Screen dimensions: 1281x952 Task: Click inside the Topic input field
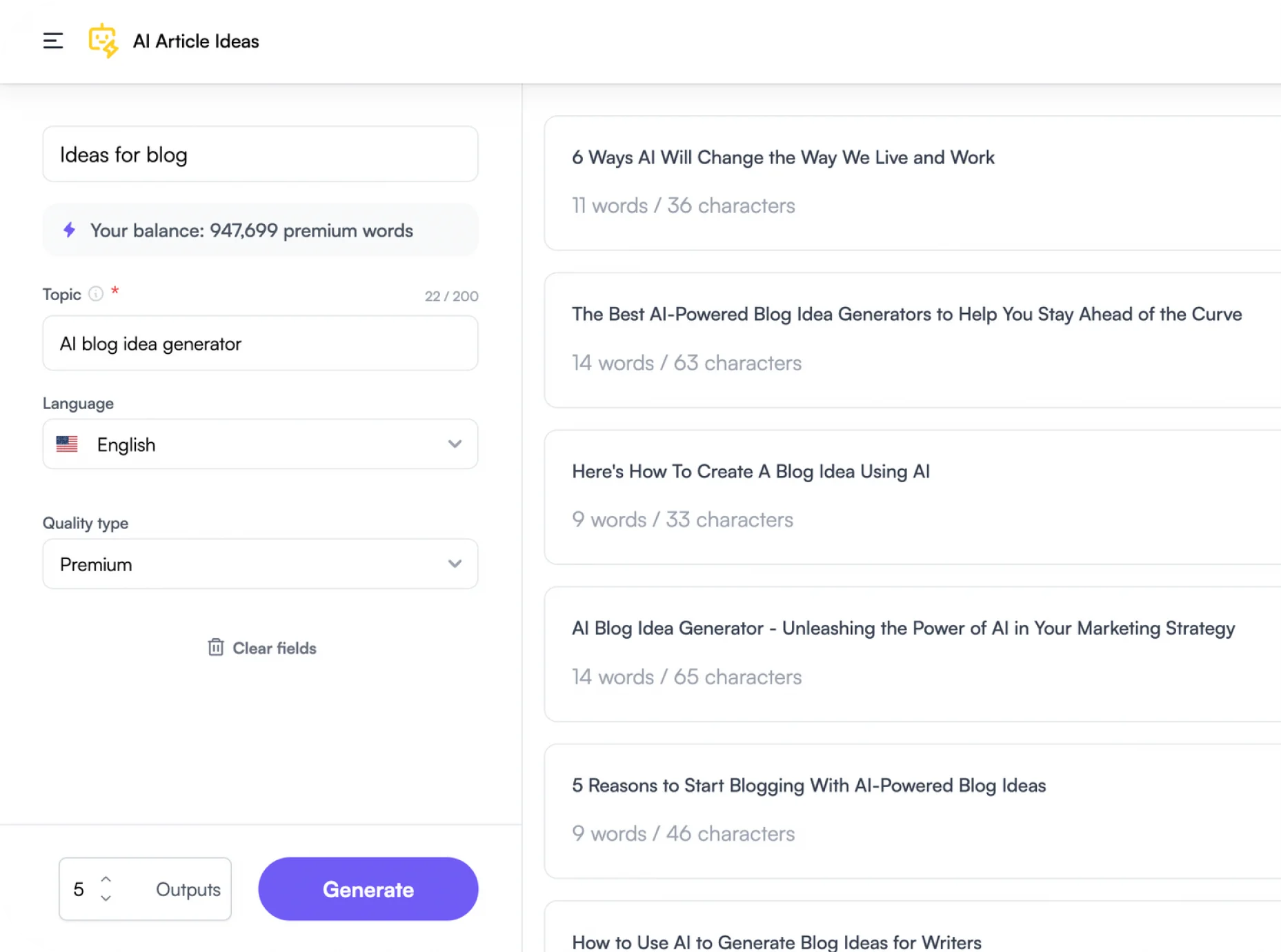click(x=261, y=343)
